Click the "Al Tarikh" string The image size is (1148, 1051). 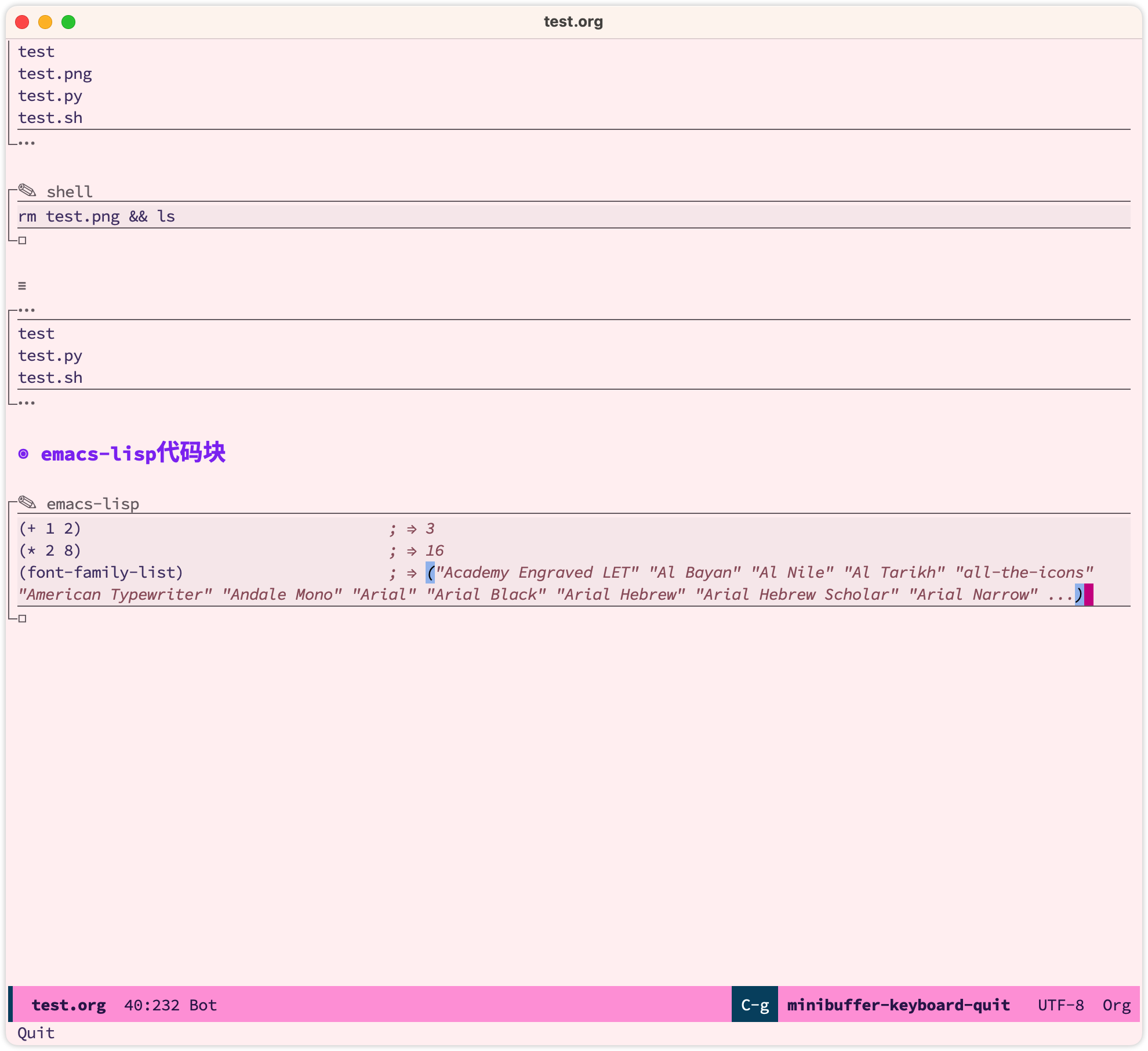tap(894, 572)
